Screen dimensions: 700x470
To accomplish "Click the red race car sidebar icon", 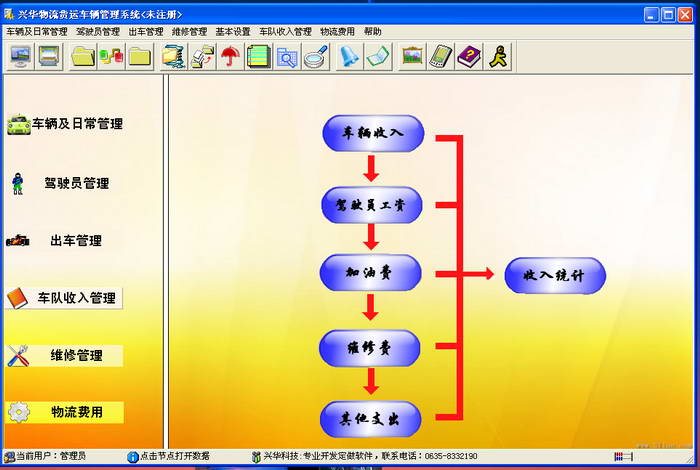I will [x=18, y=241].
